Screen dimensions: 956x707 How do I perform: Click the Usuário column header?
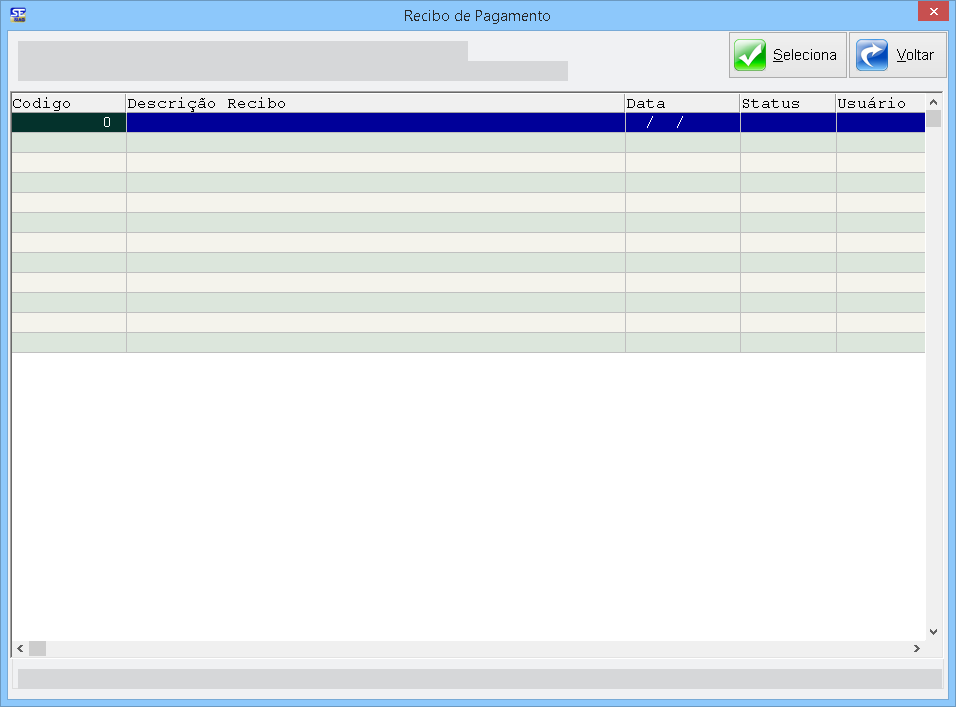click(880, 103)
